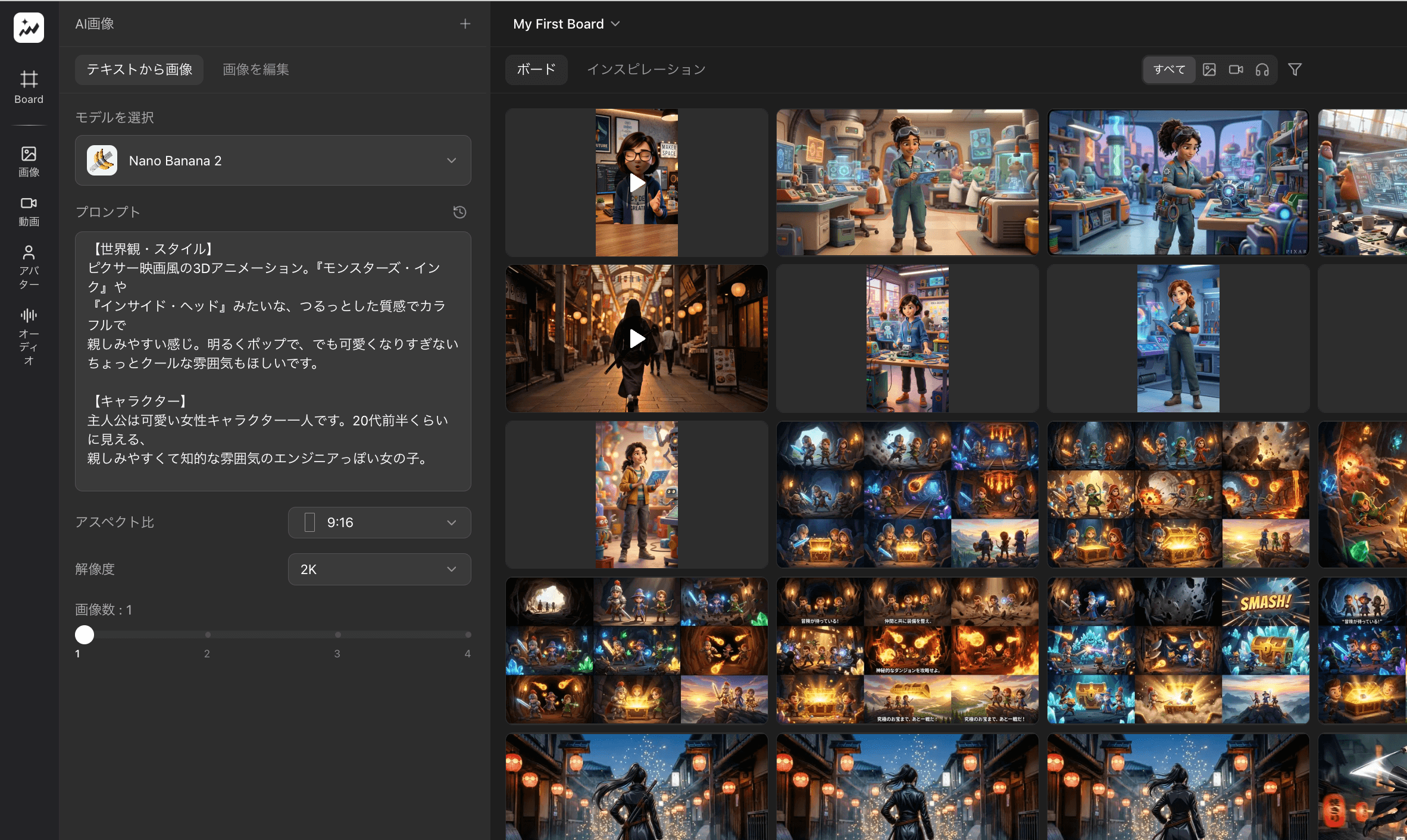Switch to the インスピレーション tab

pyautogui.click(x=646, y=70)
